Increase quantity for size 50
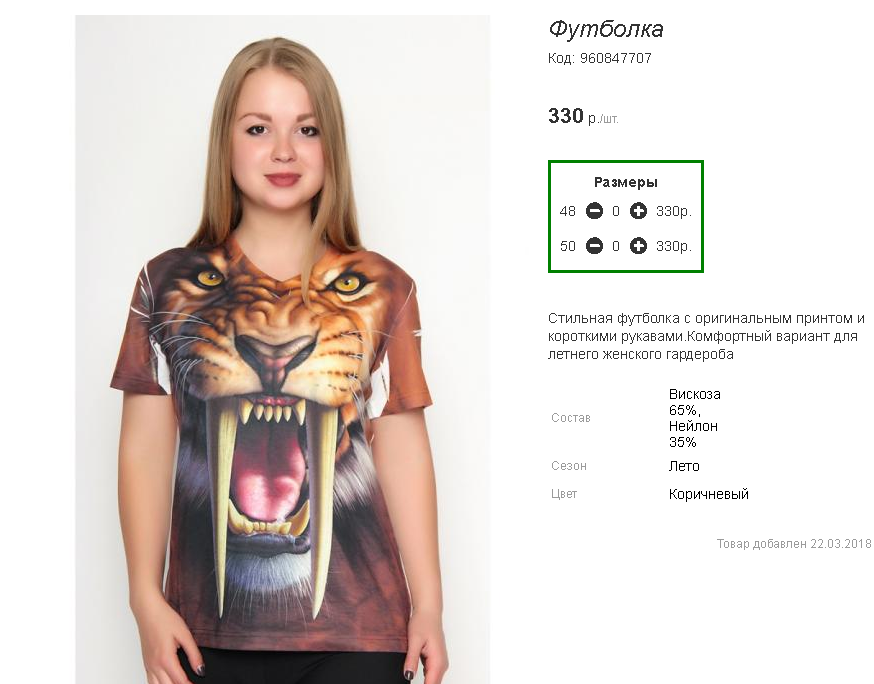Screen dimensions: 874x684 [x=638, y=245]
